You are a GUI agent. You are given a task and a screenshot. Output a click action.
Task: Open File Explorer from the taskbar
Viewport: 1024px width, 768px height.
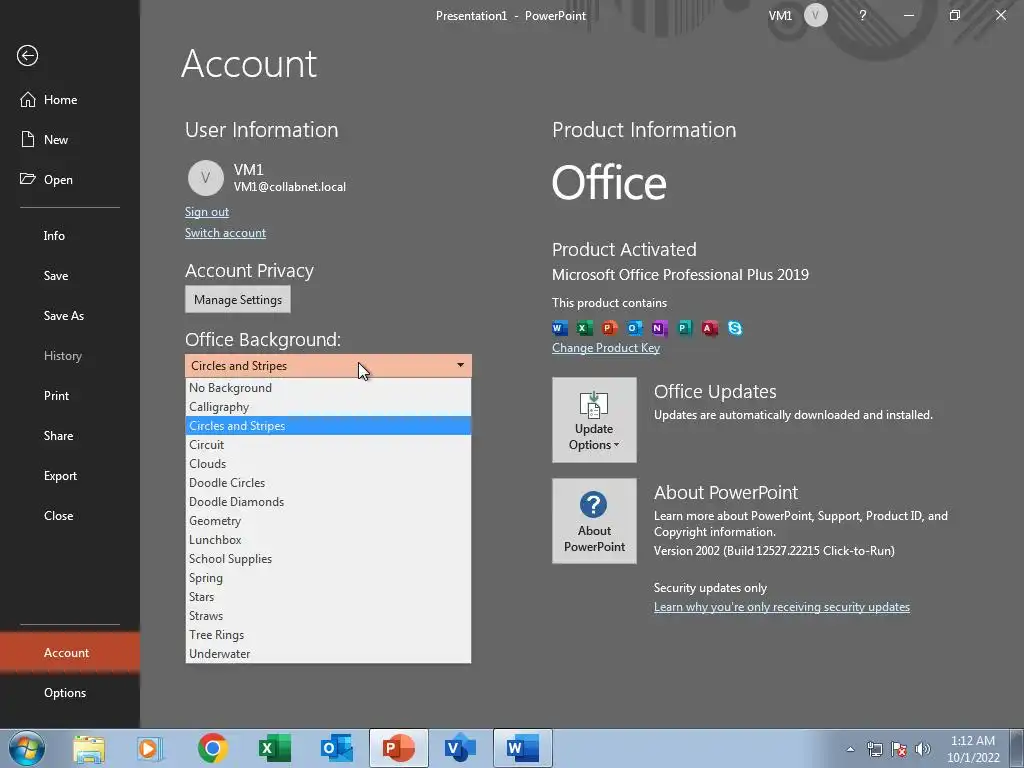click(x=89, y=748)
